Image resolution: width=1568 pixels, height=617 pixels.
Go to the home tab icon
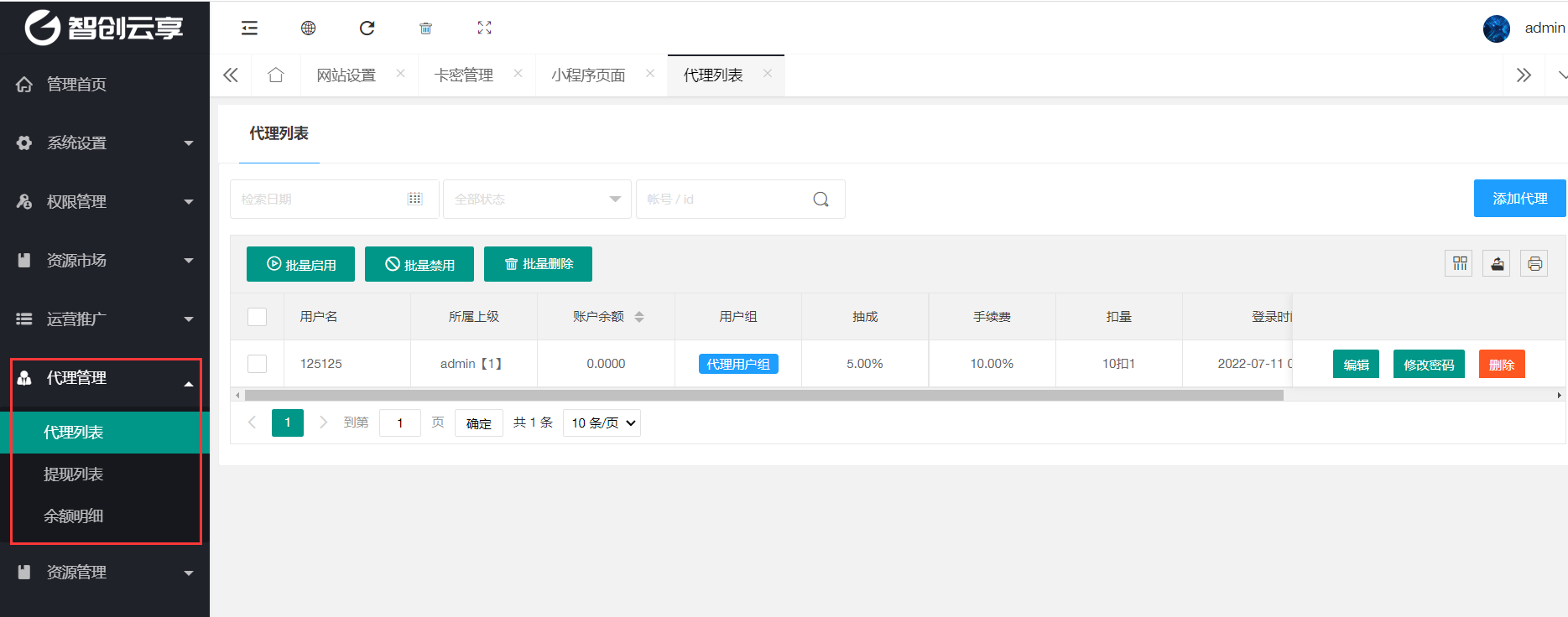[x=275, y=75]
